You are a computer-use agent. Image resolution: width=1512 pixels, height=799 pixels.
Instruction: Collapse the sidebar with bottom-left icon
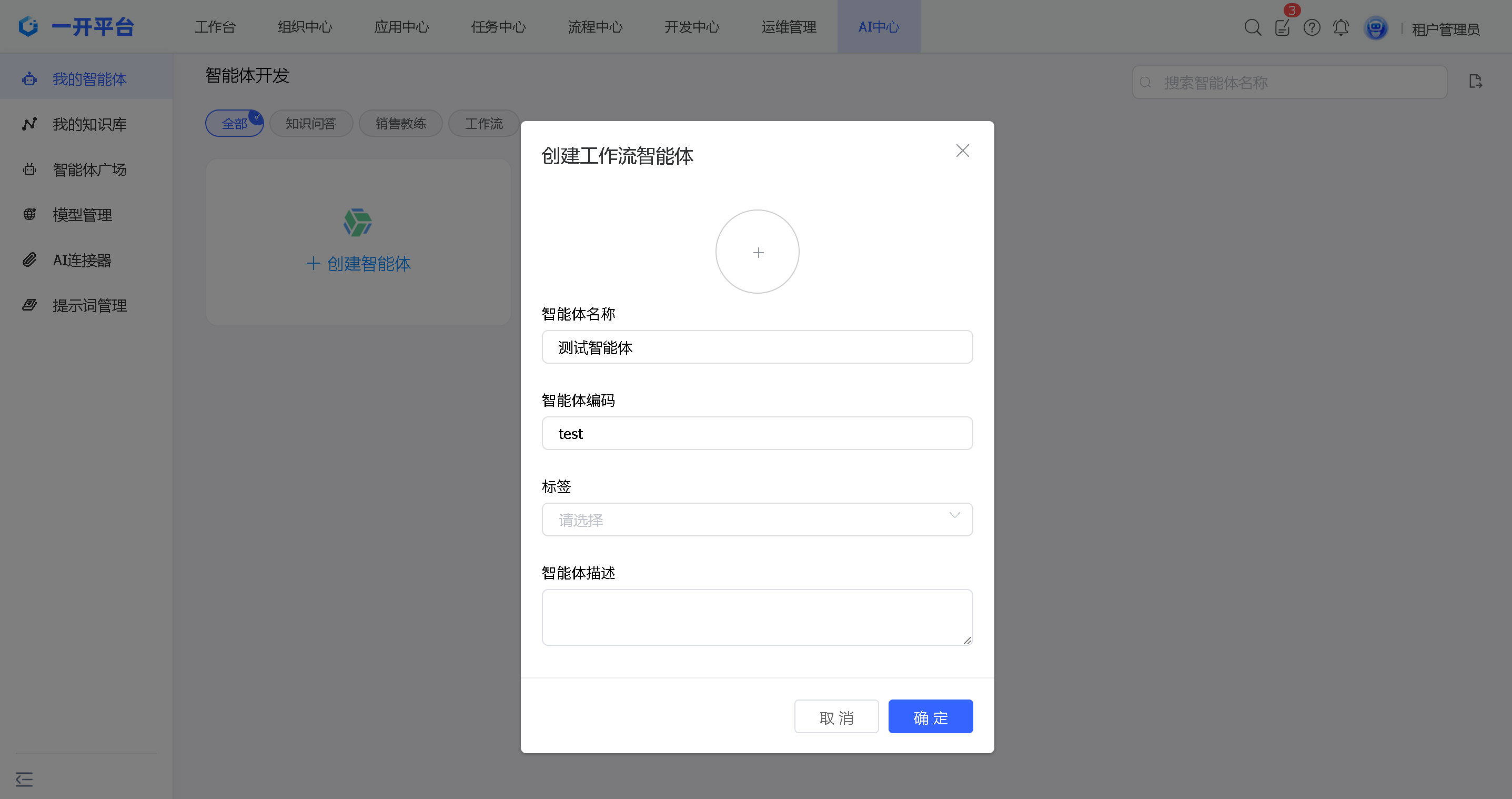tap(24, 779)
